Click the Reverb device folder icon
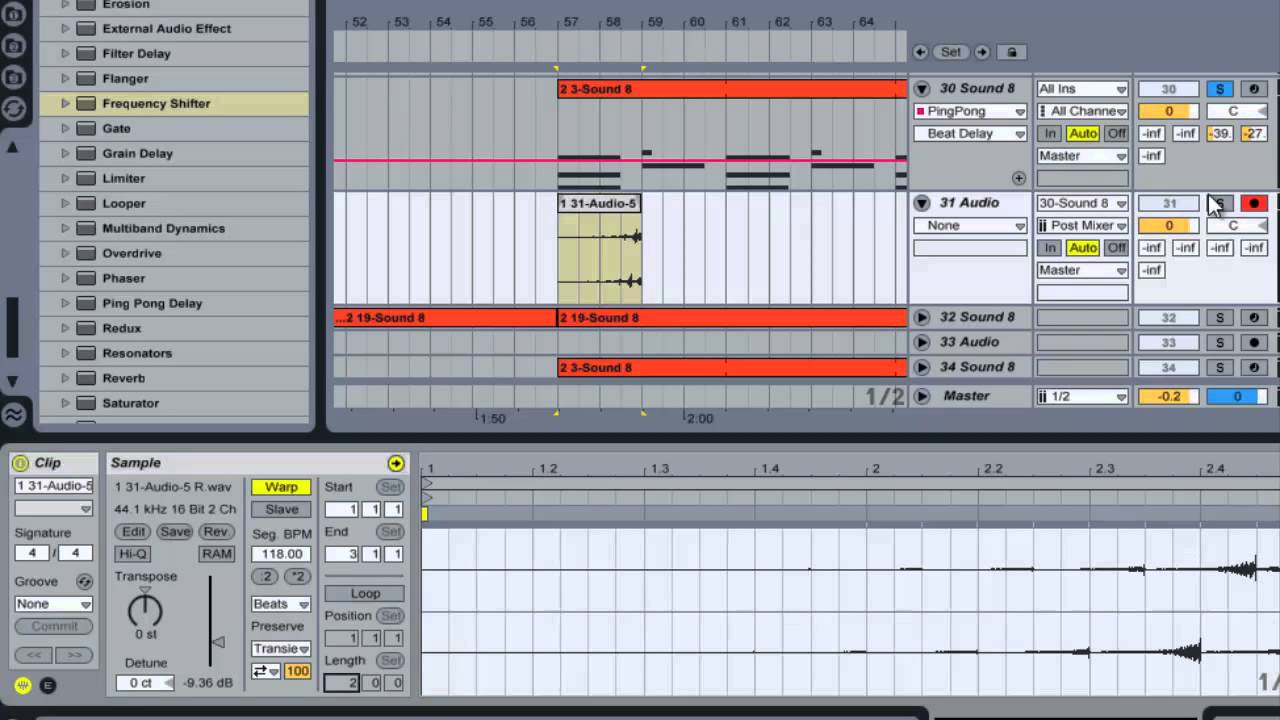1280x720 pixels. (x=86, y=378)
